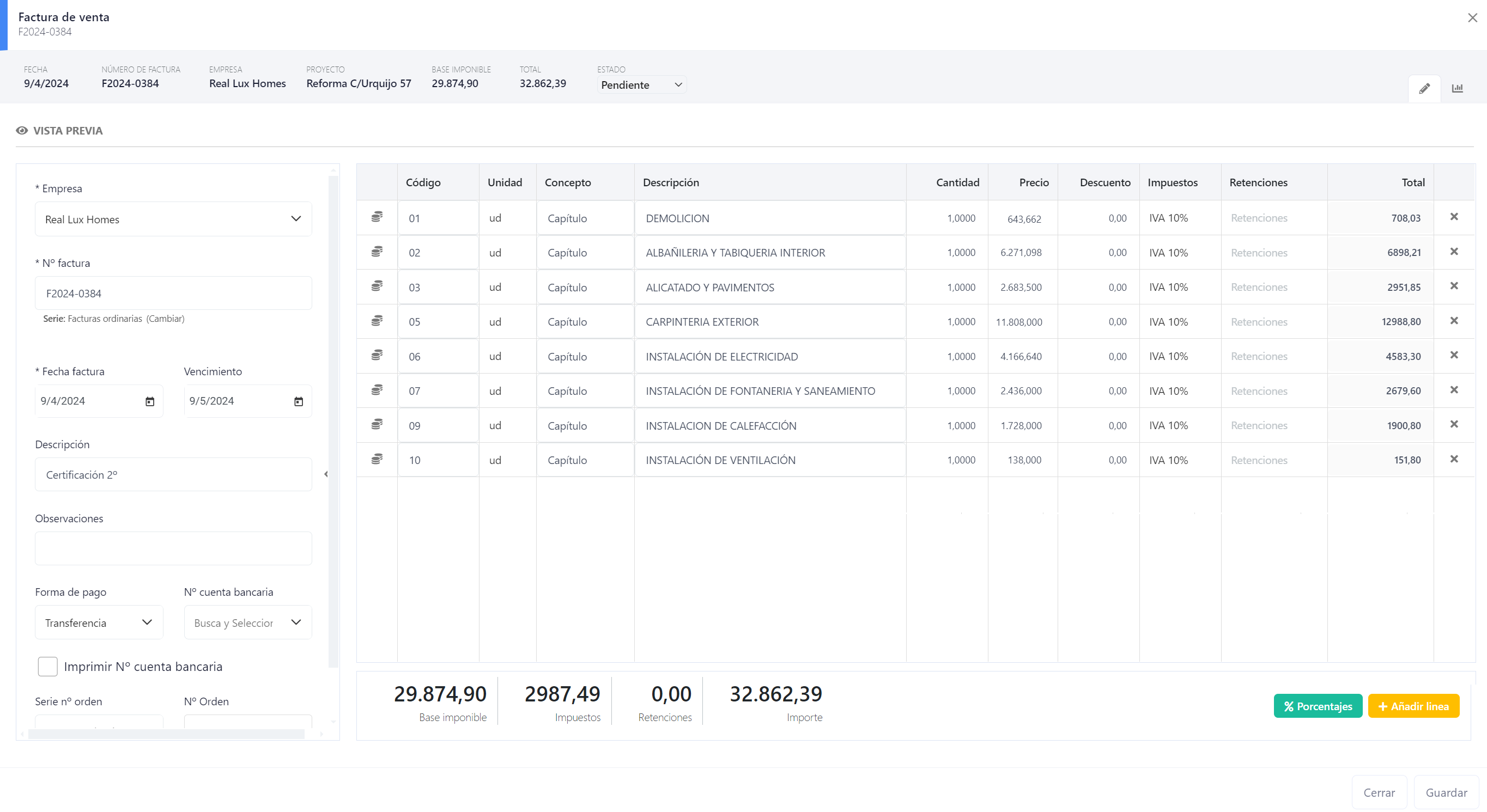This screenshot has height=812, width=1487.
Task: Delete the CARPINTERIA EXTERIOR line
Action: pos(1454,321)
